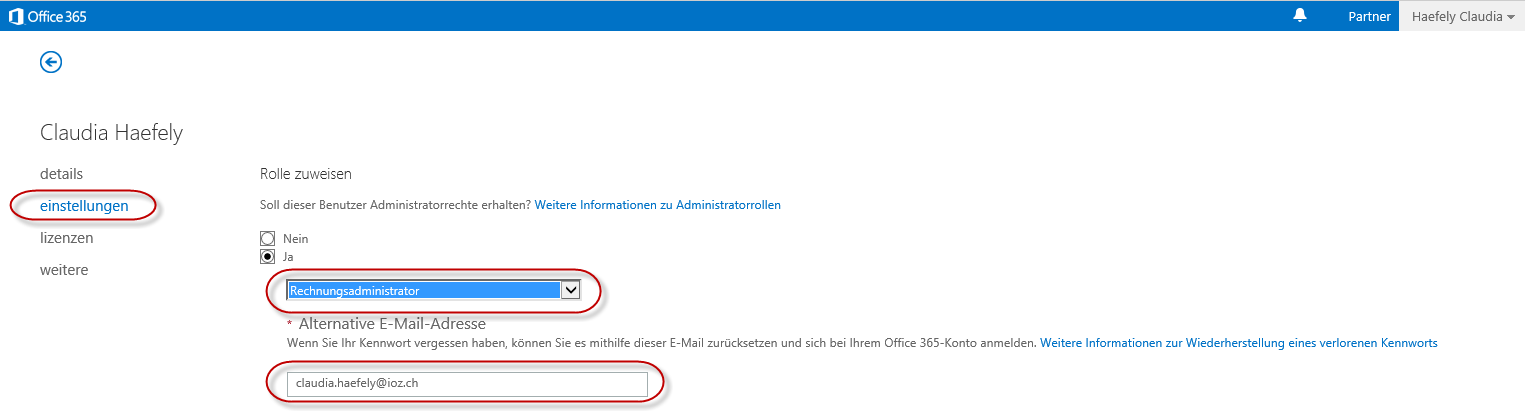
Task: Open Weitere Informationen zu Administratorrollen link
Action: (658, 204)
